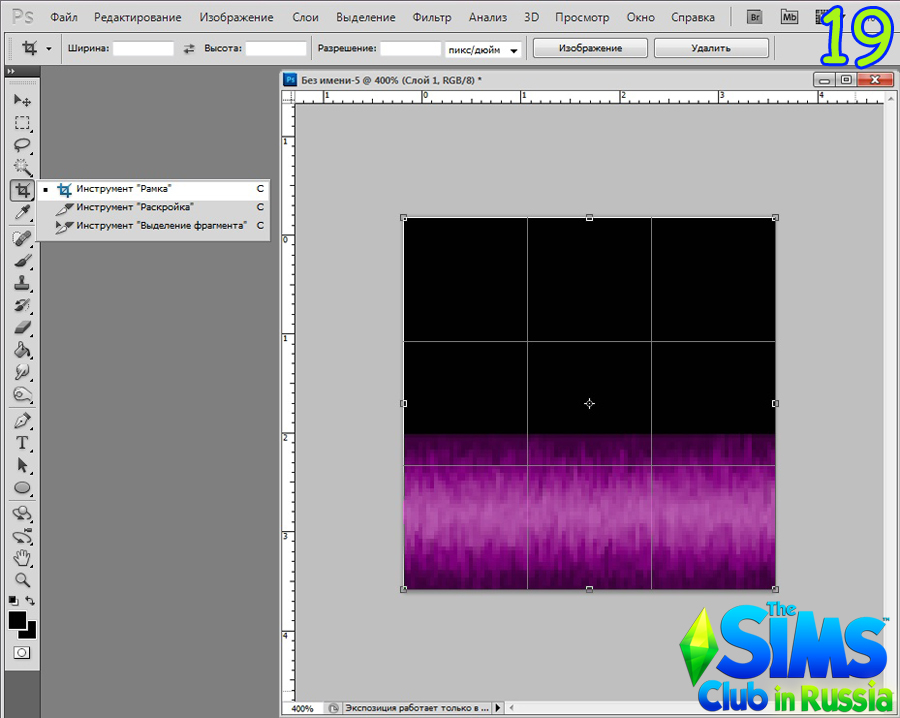Image resolution: width=900 pixels, height=718 pixels.
Task: Expand the status bar info arrow
Action: click(499, 708)
